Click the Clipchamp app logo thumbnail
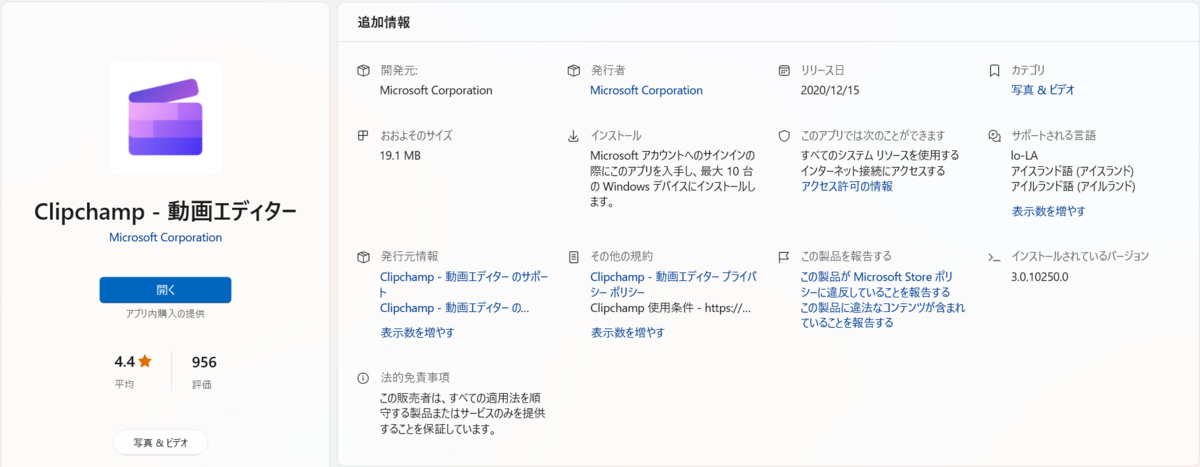Screen dimensions: 1200x467 (165, 118)
